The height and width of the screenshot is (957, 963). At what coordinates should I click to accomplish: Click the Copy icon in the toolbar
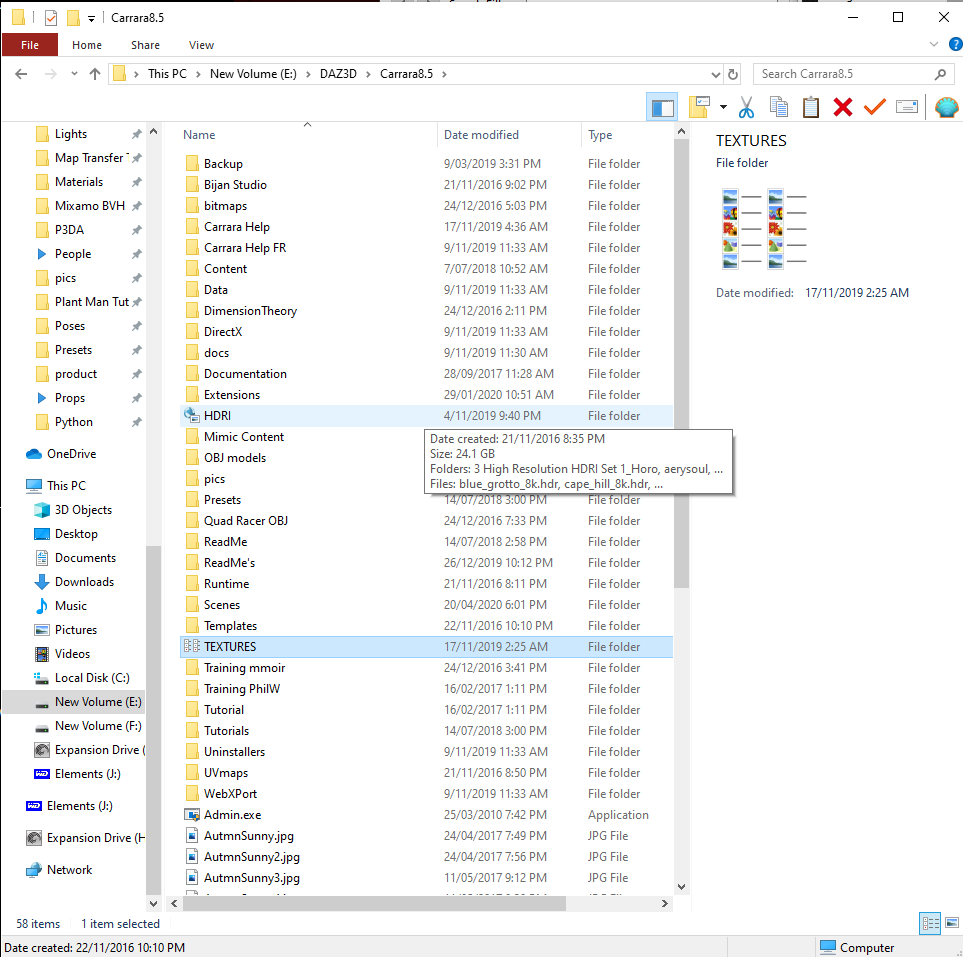[778, 107]
